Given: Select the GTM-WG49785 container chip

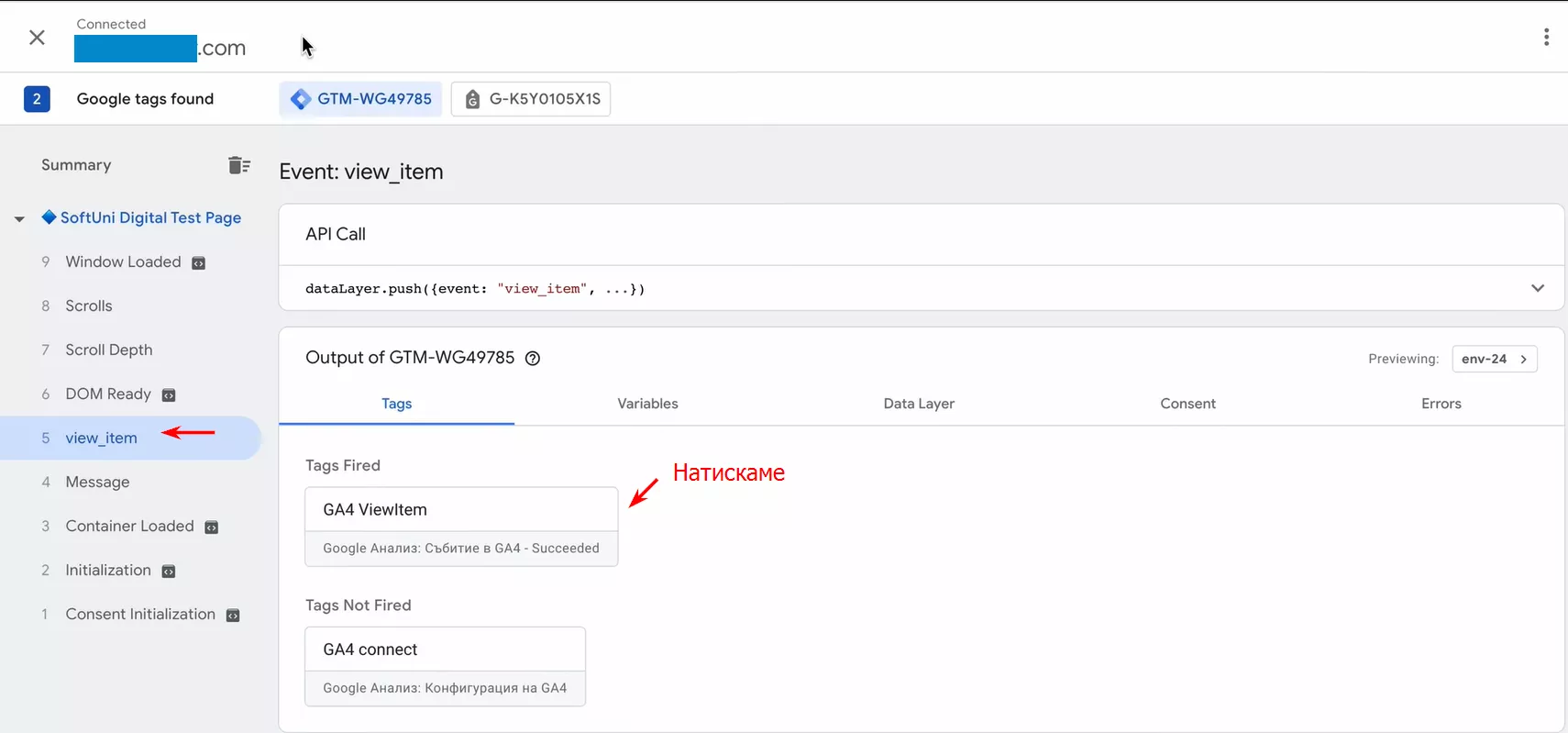Looking at the screenshot, I should 360,99.
